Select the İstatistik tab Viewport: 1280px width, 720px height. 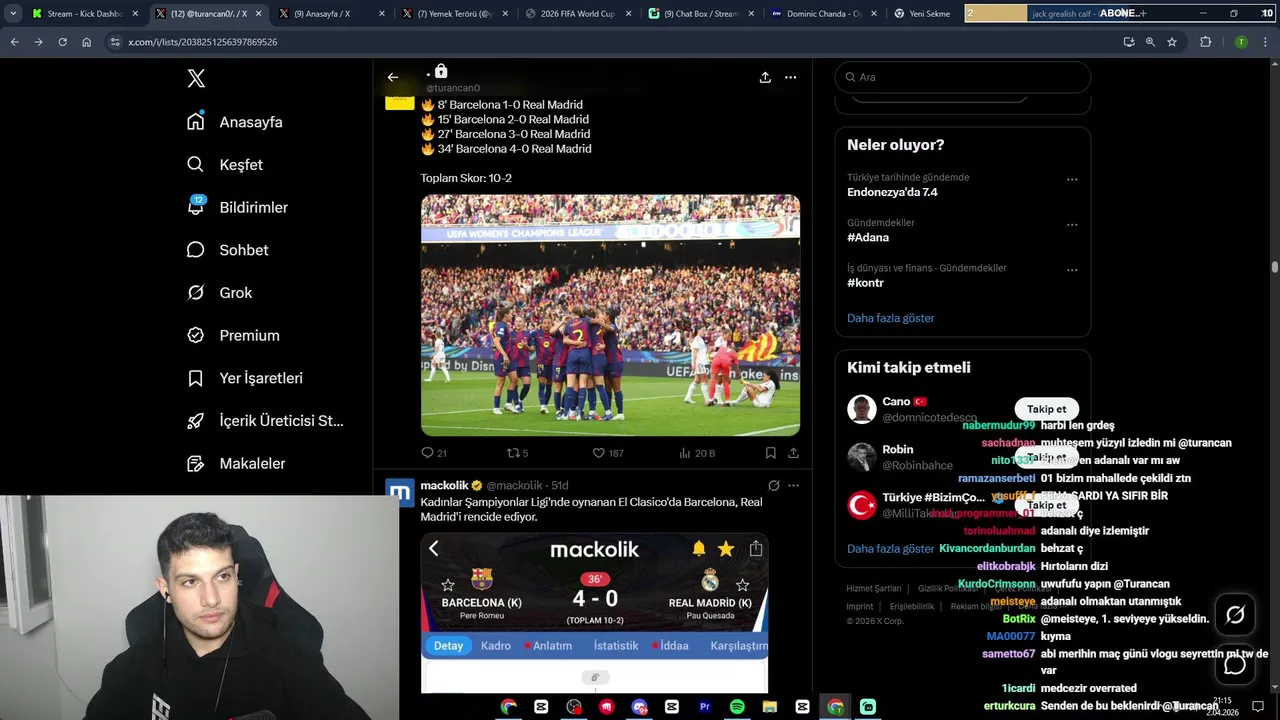[x=616, y=646]
